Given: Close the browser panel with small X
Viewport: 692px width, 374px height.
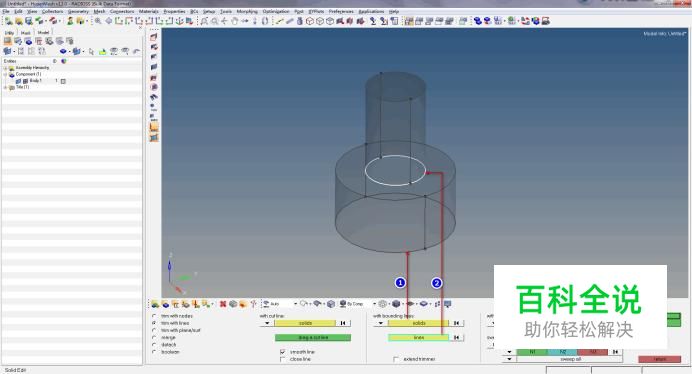Looking at the screenshot, I should pyautogui.click(x=140, y=27).
